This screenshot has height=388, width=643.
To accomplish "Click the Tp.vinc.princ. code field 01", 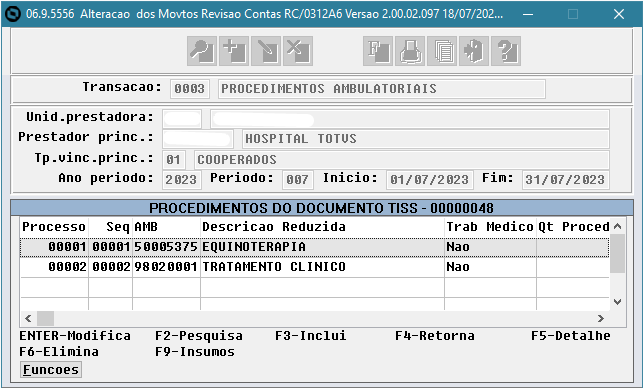I will 173,160.
